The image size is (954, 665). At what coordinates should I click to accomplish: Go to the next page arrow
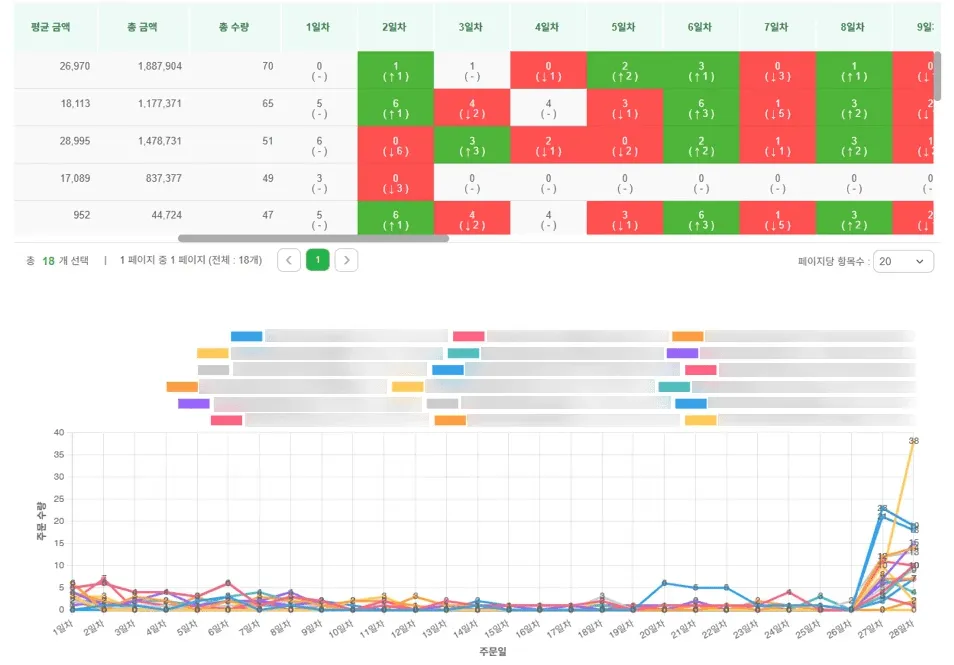click(346, 260)
